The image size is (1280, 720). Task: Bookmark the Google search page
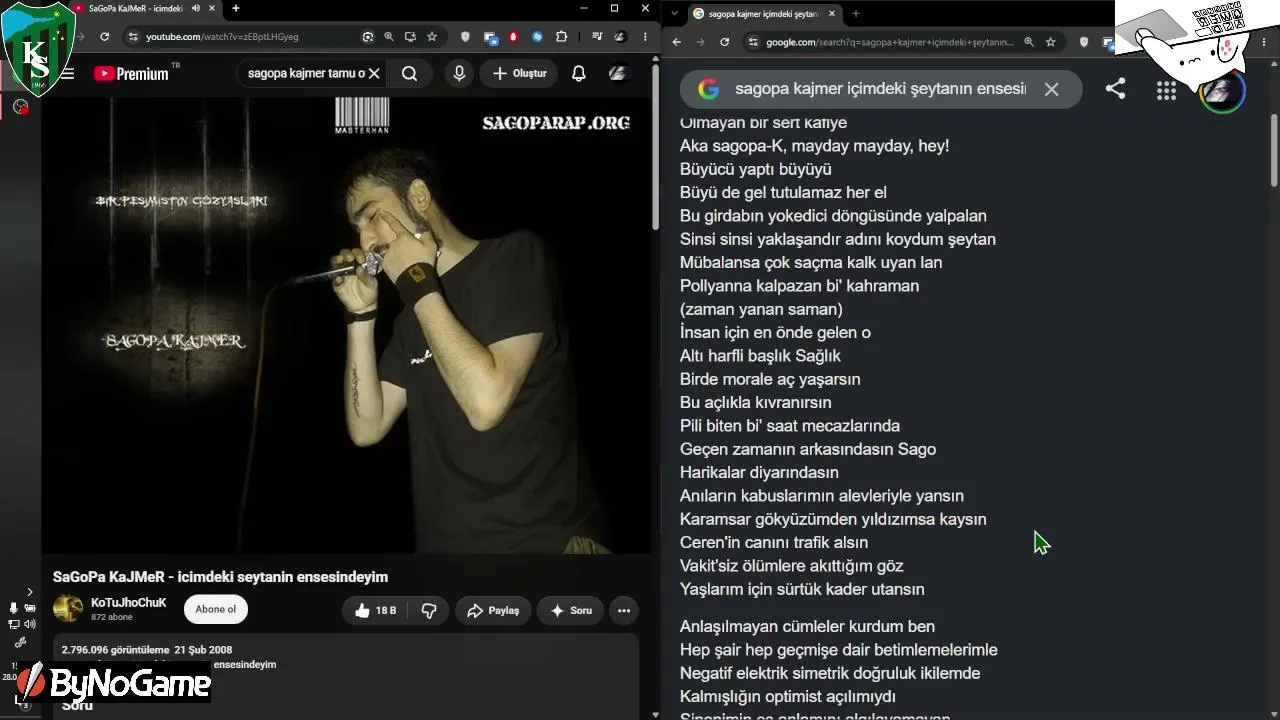1051,42
